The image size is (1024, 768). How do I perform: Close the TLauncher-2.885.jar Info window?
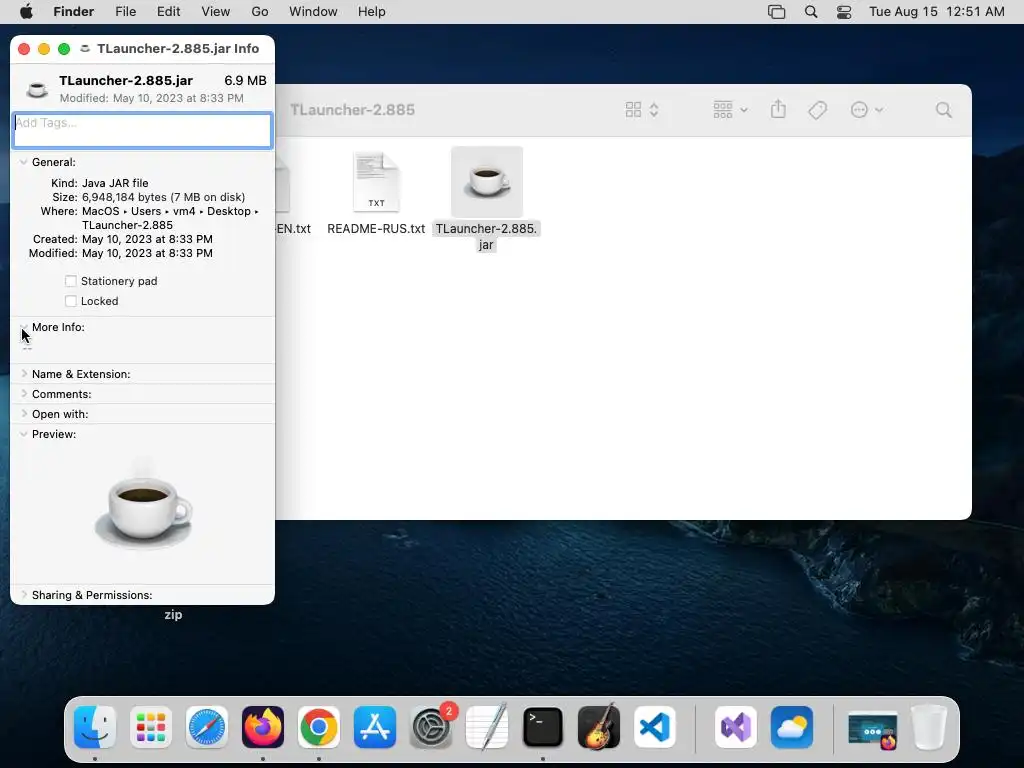24,49
